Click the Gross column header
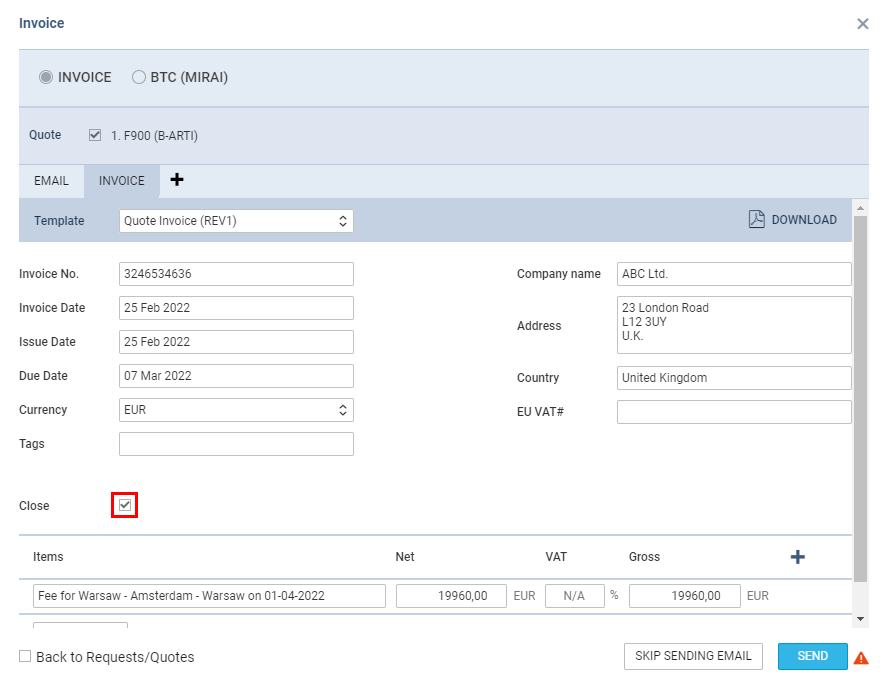 coord(644,557)
